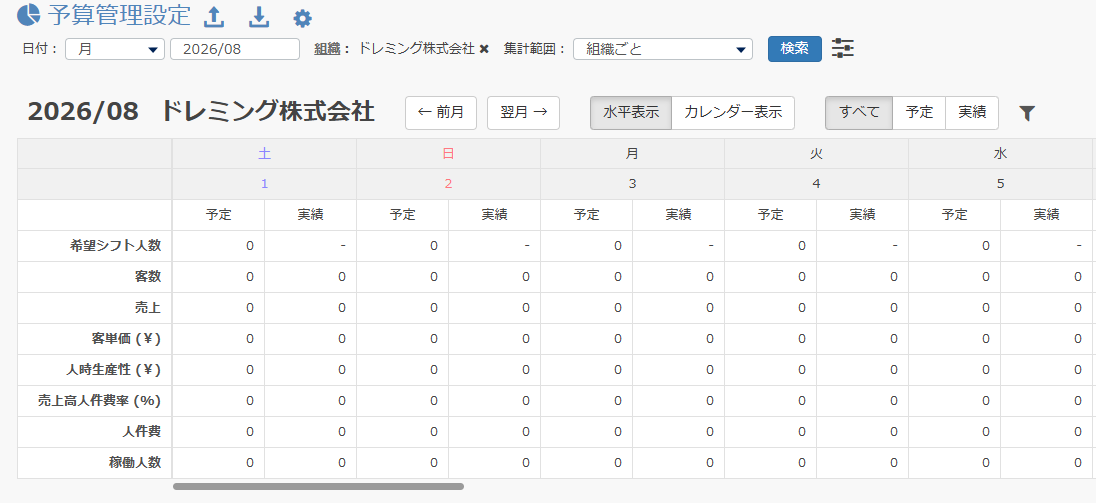The image size is (1096, 503).
Task: Click the 客数 row label
Action: point(147,277)
